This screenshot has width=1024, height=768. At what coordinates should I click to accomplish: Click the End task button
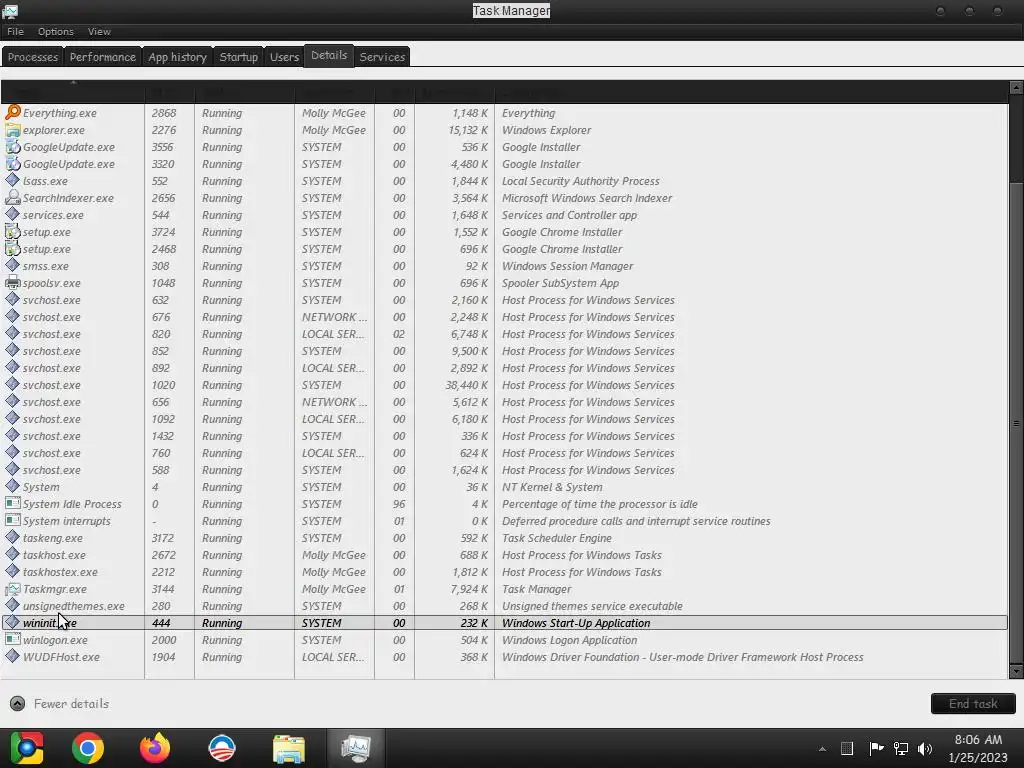pyautogui.click(x=973, y=703)
